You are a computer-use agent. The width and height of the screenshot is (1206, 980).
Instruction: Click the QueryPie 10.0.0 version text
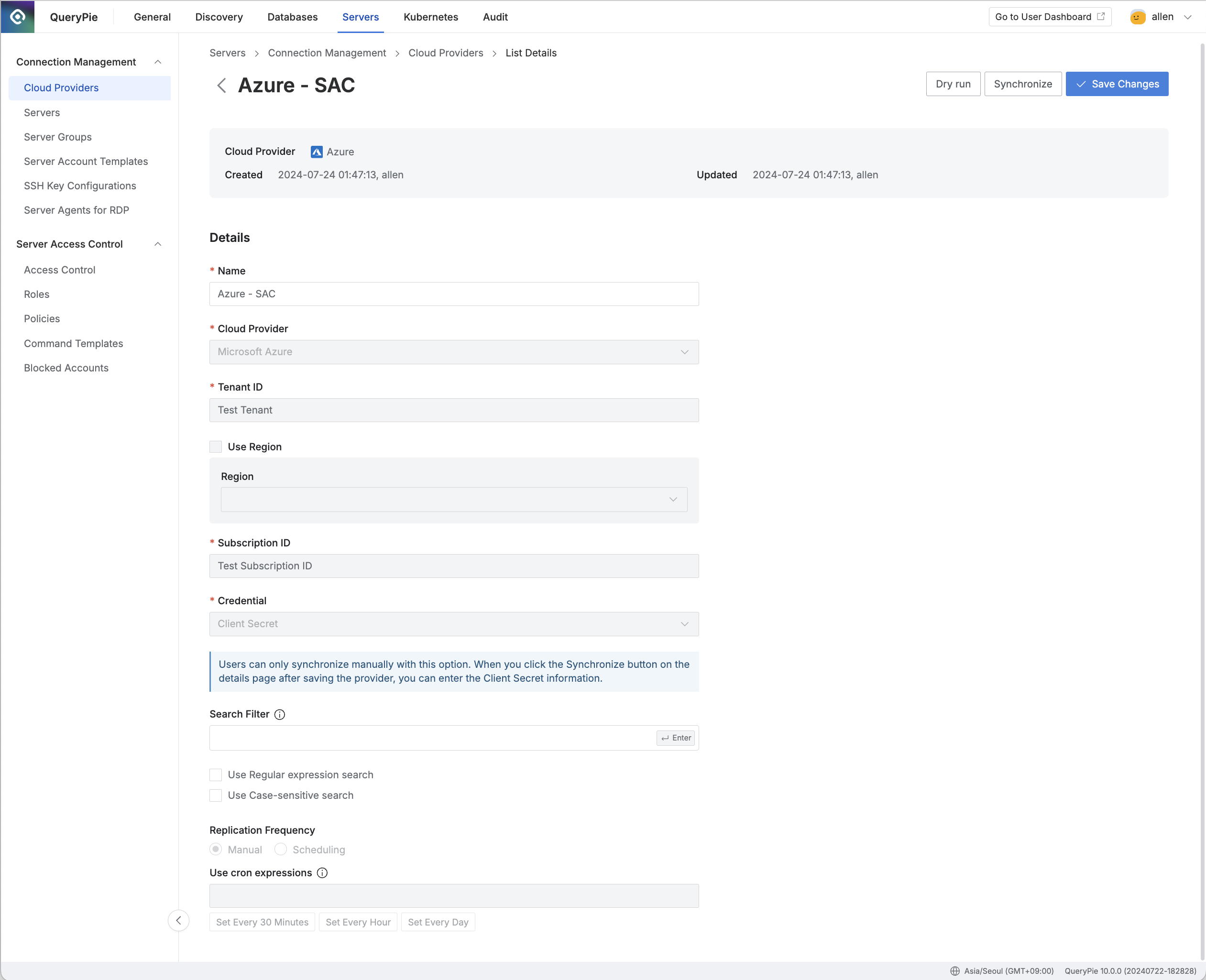click(x=1130, y=971)
